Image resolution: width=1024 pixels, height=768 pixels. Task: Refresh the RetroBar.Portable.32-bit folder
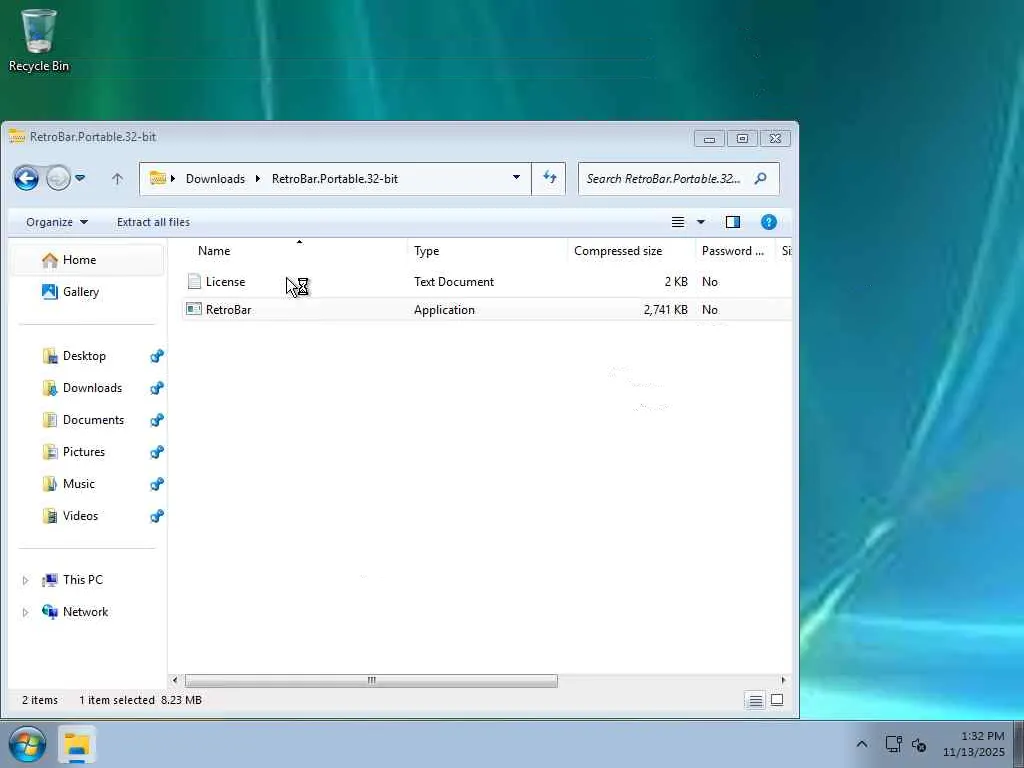coord(549,178)
